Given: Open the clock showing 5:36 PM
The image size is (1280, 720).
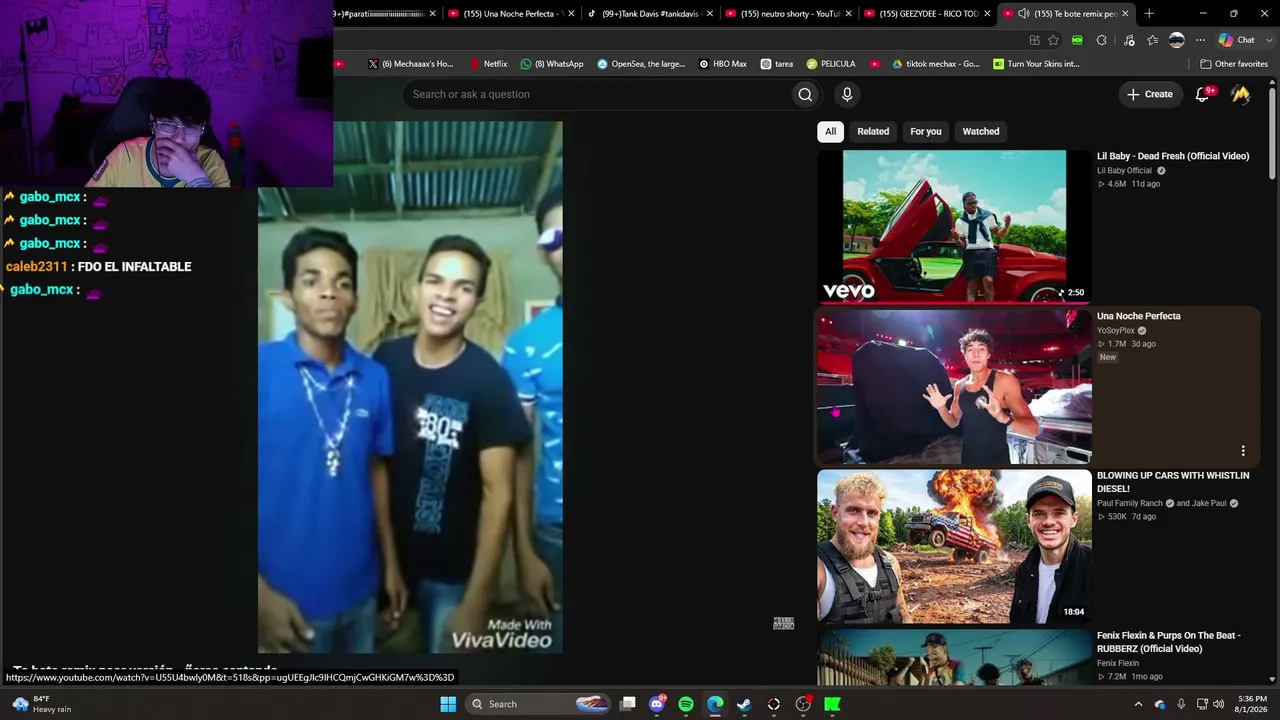Looking at the screenshot, I should tap(1252, 704).
